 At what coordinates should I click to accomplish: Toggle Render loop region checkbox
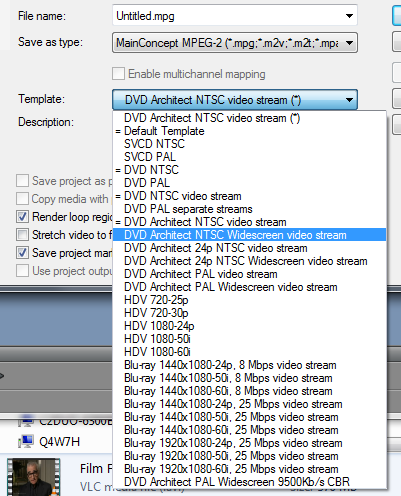22,217
